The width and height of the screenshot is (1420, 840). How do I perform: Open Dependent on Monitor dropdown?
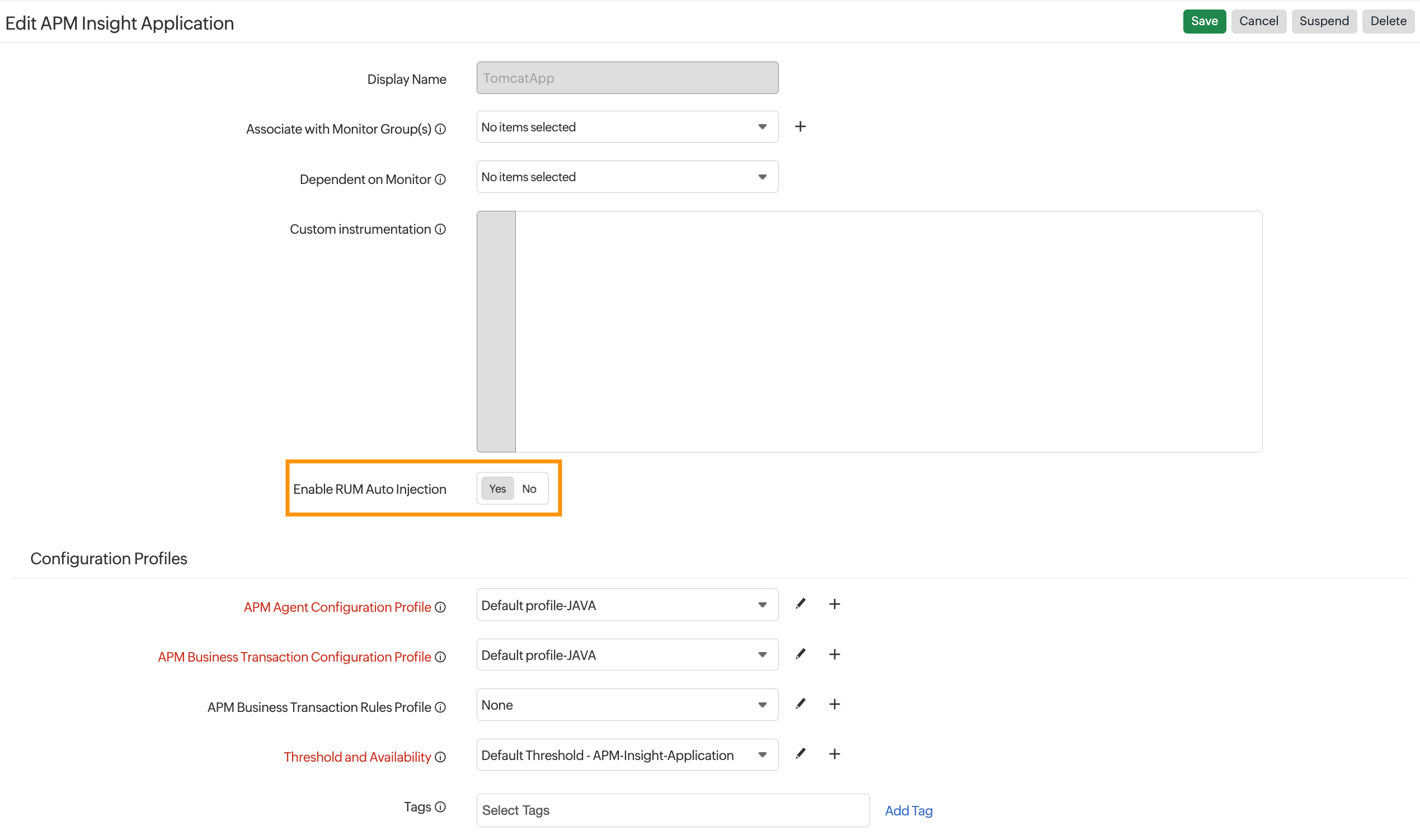(x=627, y=177)
